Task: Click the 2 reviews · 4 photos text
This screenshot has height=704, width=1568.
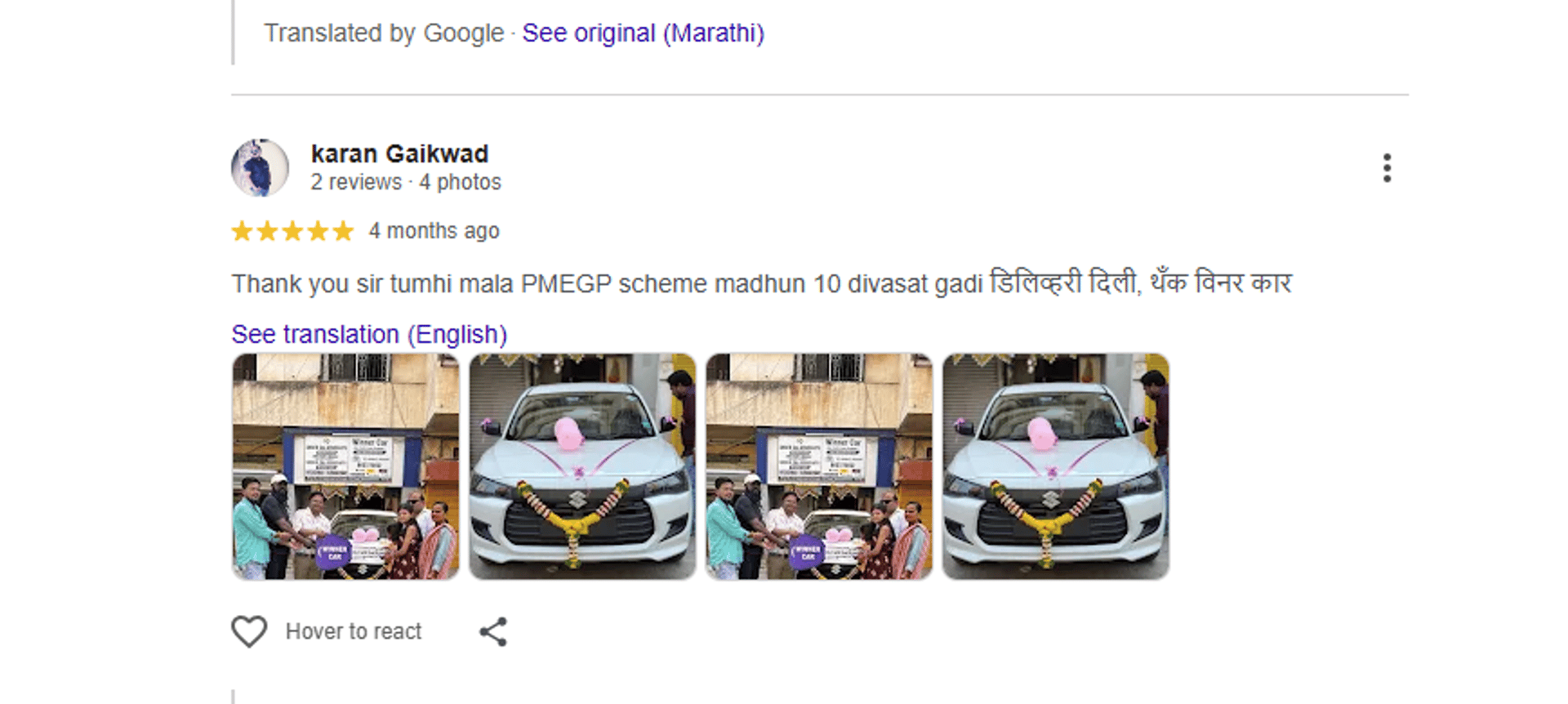Action: click(406, 182)
